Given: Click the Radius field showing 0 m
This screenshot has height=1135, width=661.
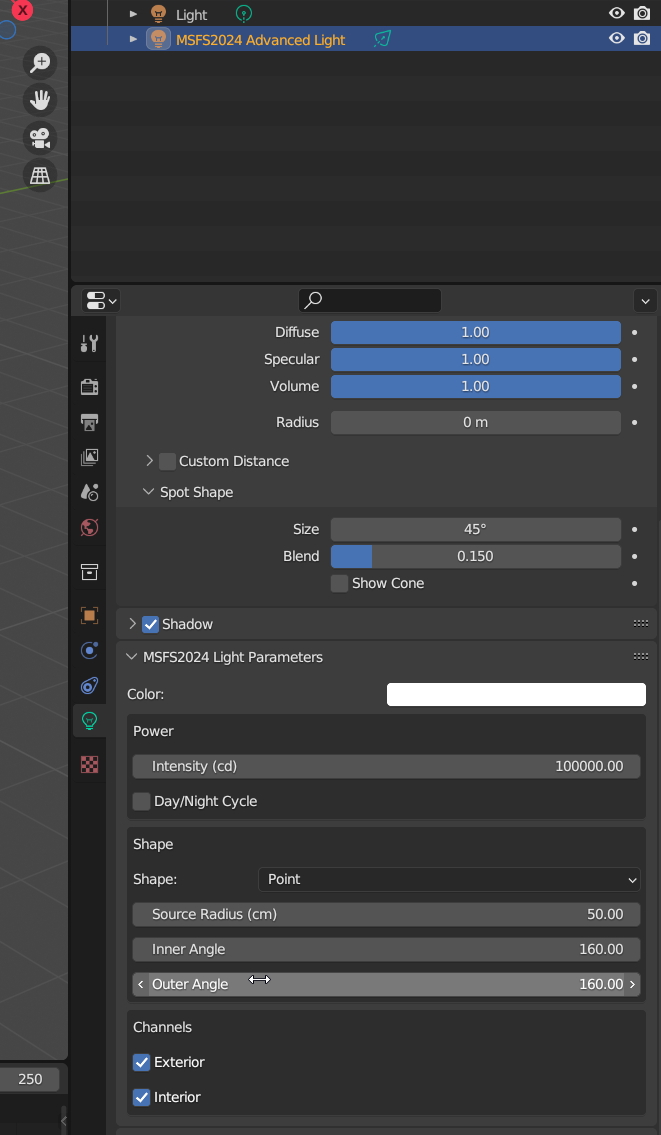Looking at the screenshot, I should pyautogui.click(x=476, y=422).
